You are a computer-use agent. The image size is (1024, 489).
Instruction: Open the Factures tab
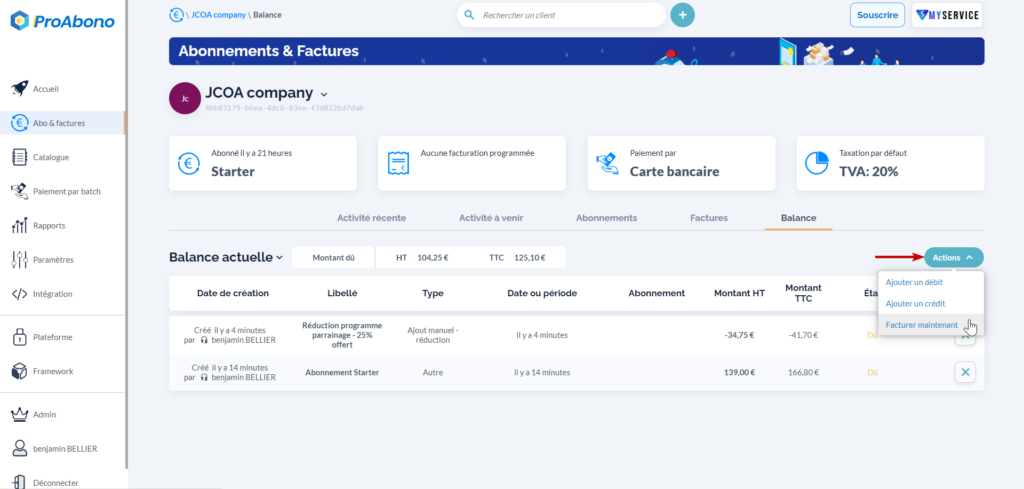click(709, 218)
